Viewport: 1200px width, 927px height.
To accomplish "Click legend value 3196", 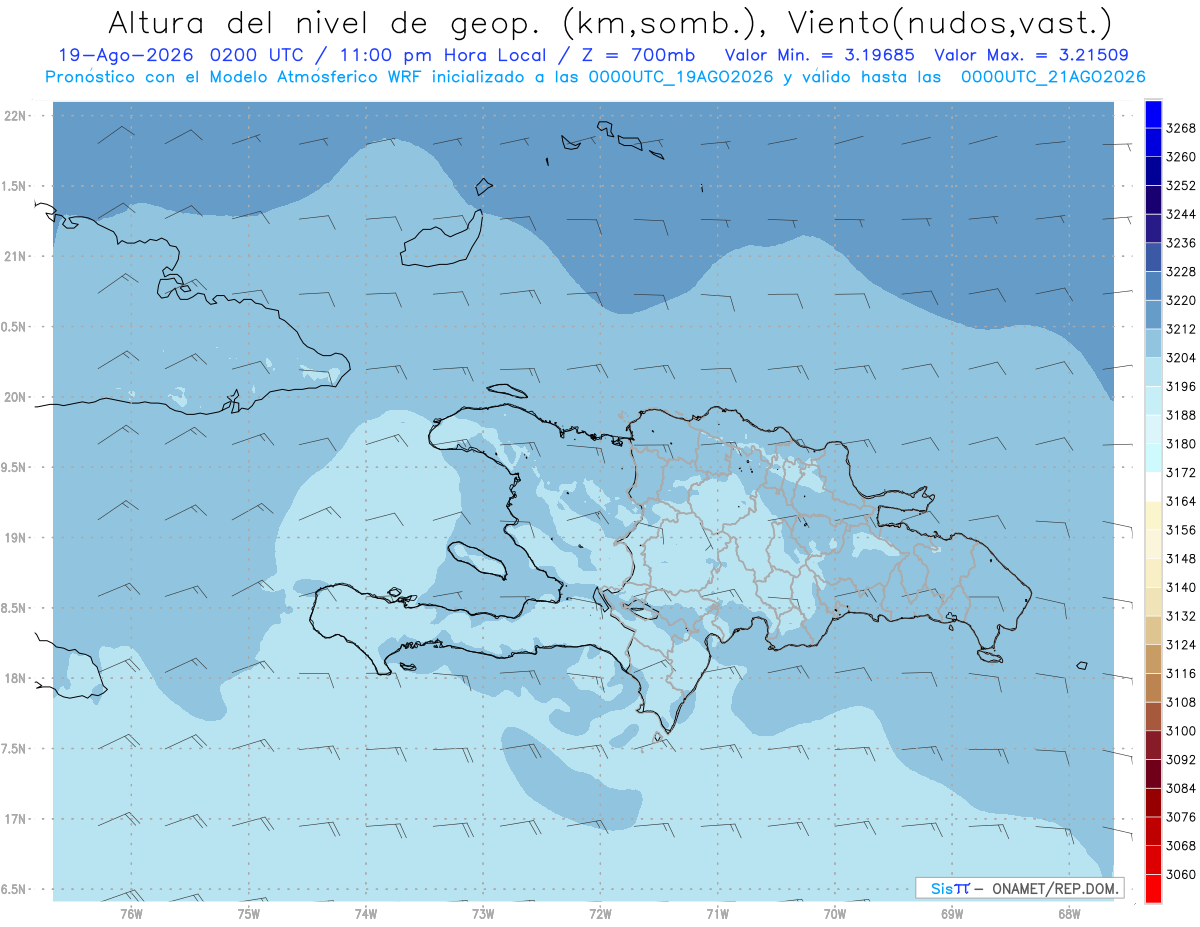I will click(1181, 387).
